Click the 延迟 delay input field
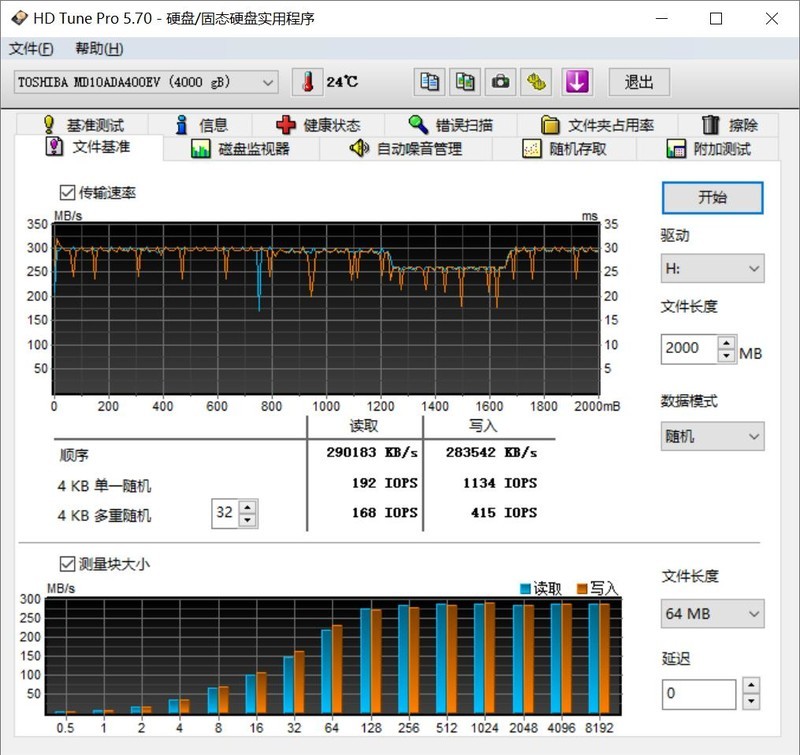 pyautogui.click(x=700, y=693)
